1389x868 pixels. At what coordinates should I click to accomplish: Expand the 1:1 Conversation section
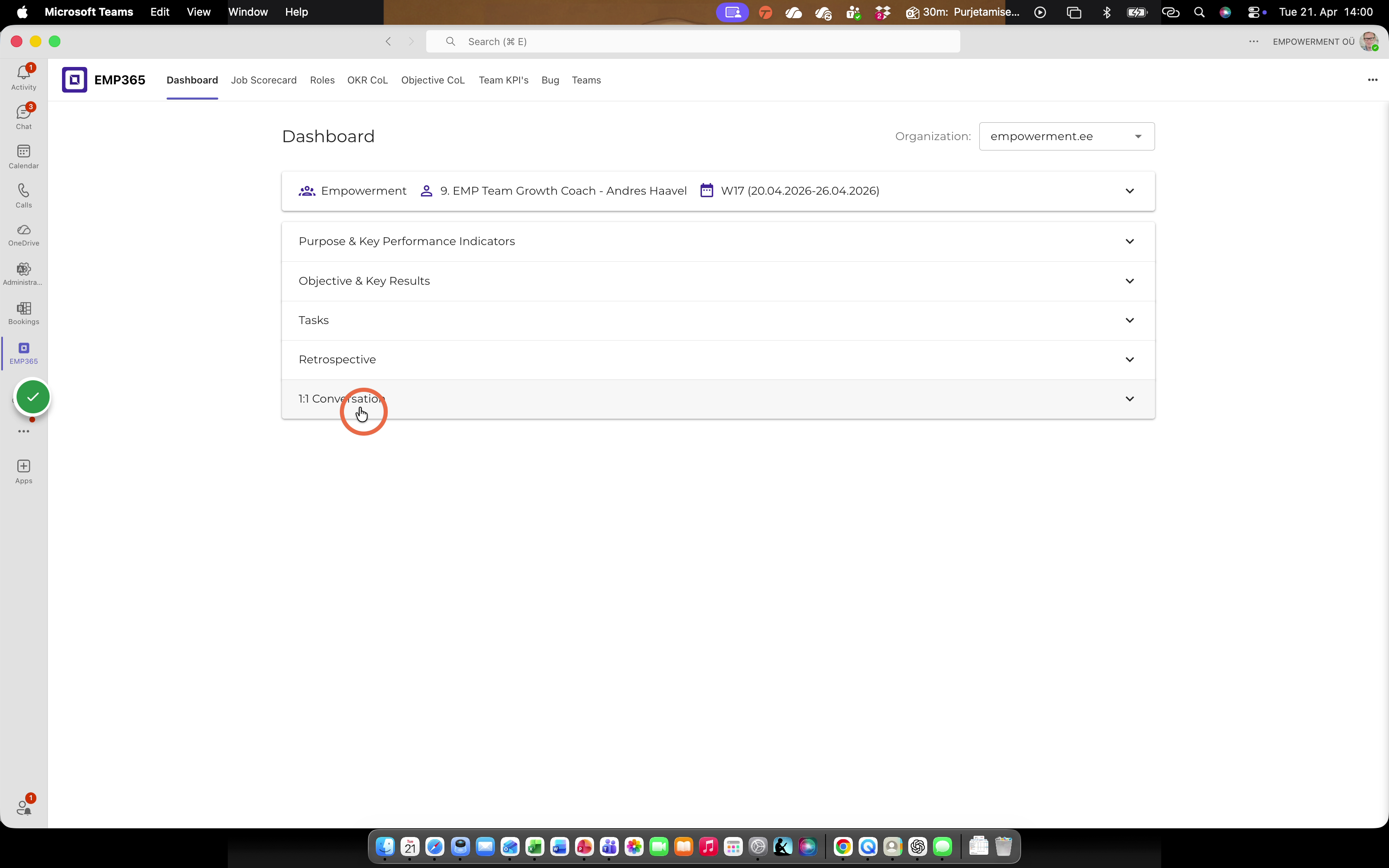click(718, 399)
